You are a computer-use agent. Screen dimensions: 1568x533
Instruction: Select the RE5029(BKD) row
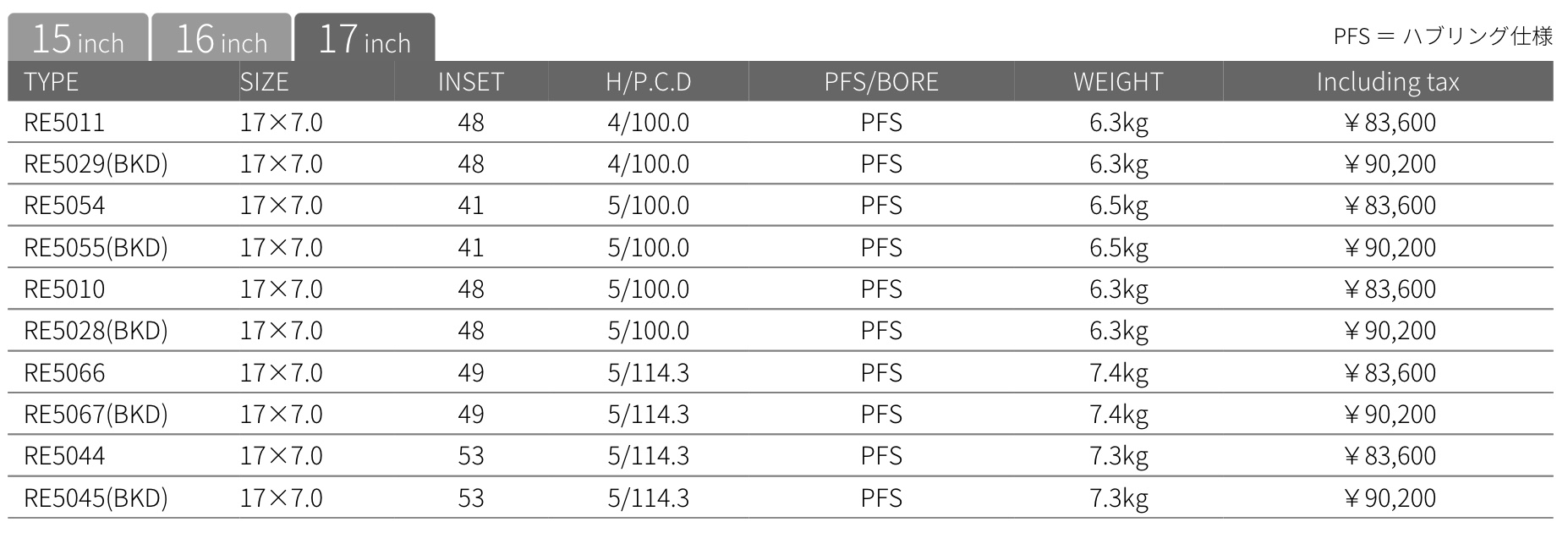[x=781, y=164]
